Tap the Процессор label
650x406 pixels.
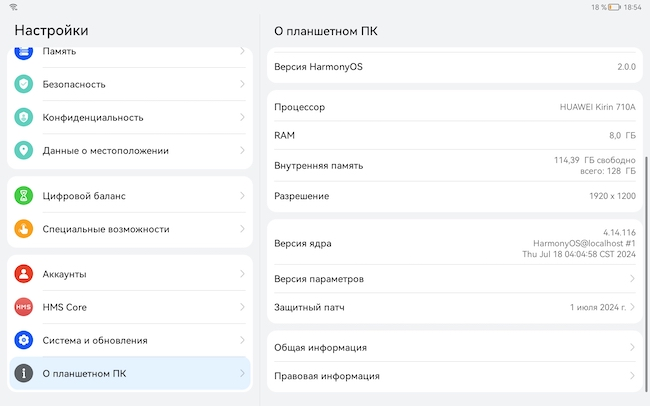(299, 107)
